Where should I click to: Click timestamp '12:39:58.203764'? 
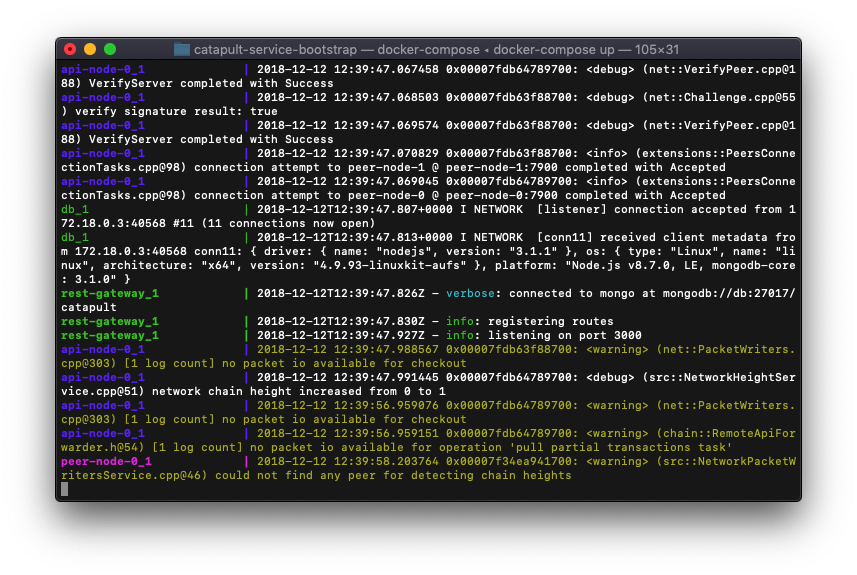click(x=386, y=461)
